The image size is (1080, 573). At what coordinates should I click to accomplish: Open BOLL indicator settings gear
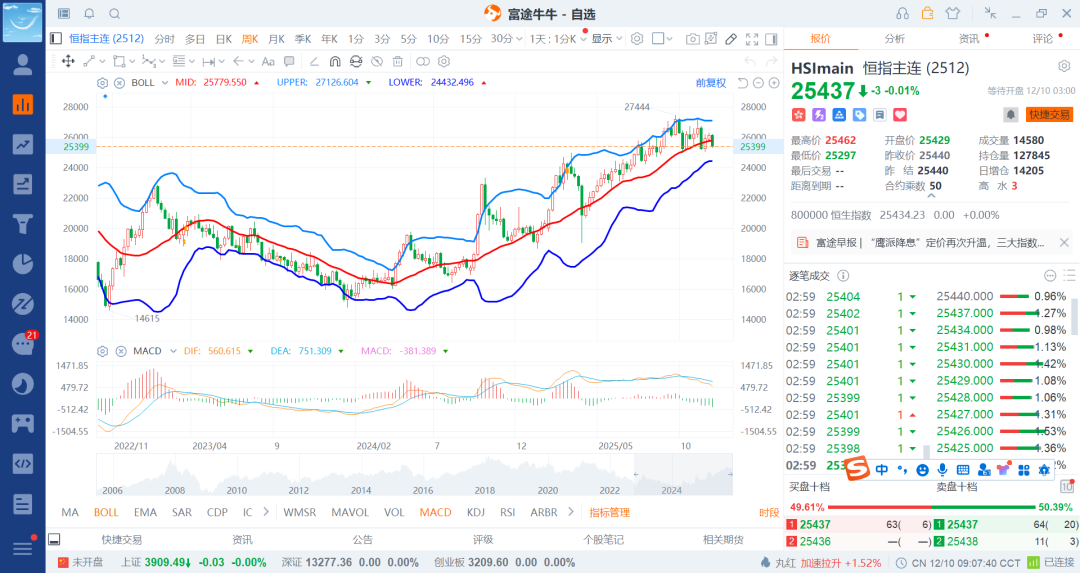[x=103, y=82]
